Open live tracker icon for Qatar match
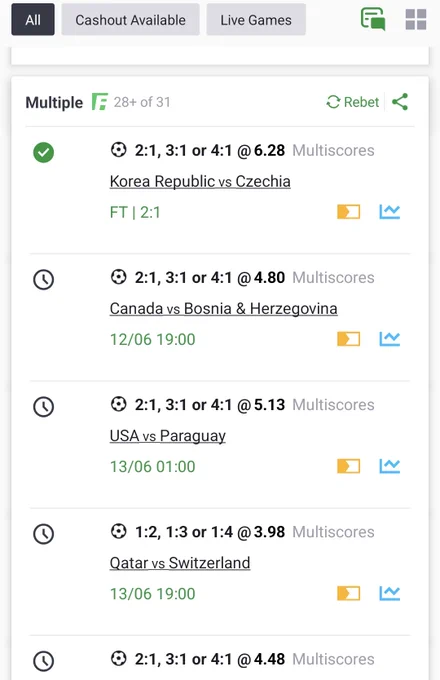Screen dimensions: 440x680 [x=349, y=593]
